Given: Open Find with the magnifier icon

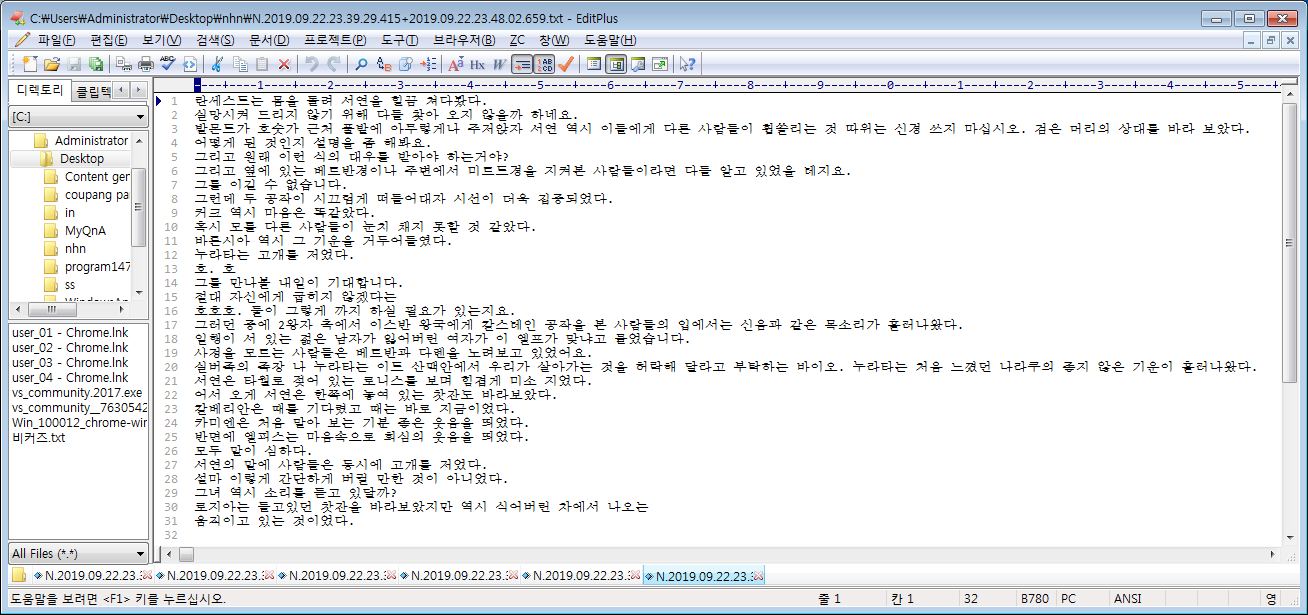Looking at the screenshot, I should tap(361, 64).
